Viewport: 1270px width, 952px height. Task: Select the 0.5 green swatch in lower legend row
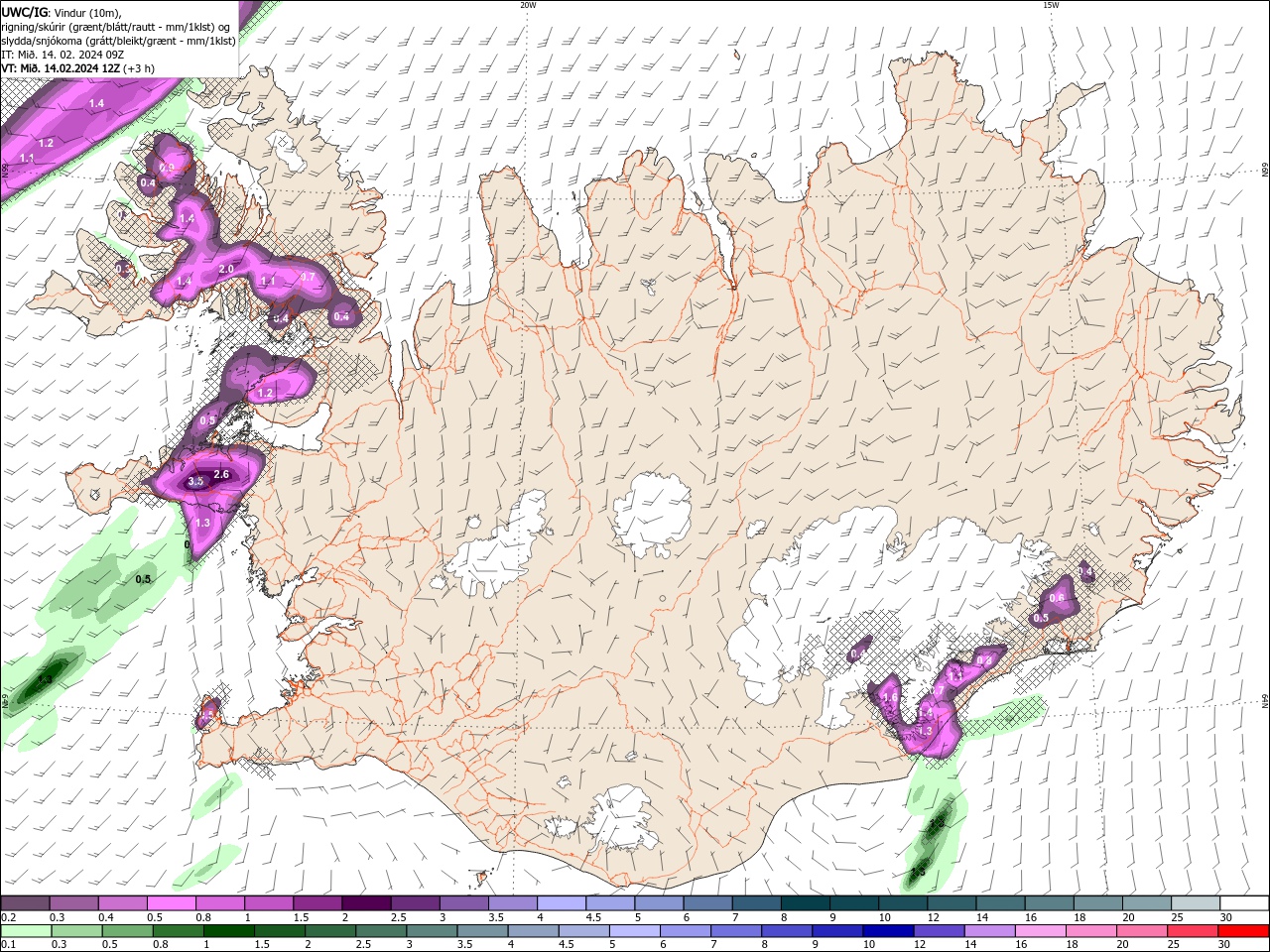(128, 931)
